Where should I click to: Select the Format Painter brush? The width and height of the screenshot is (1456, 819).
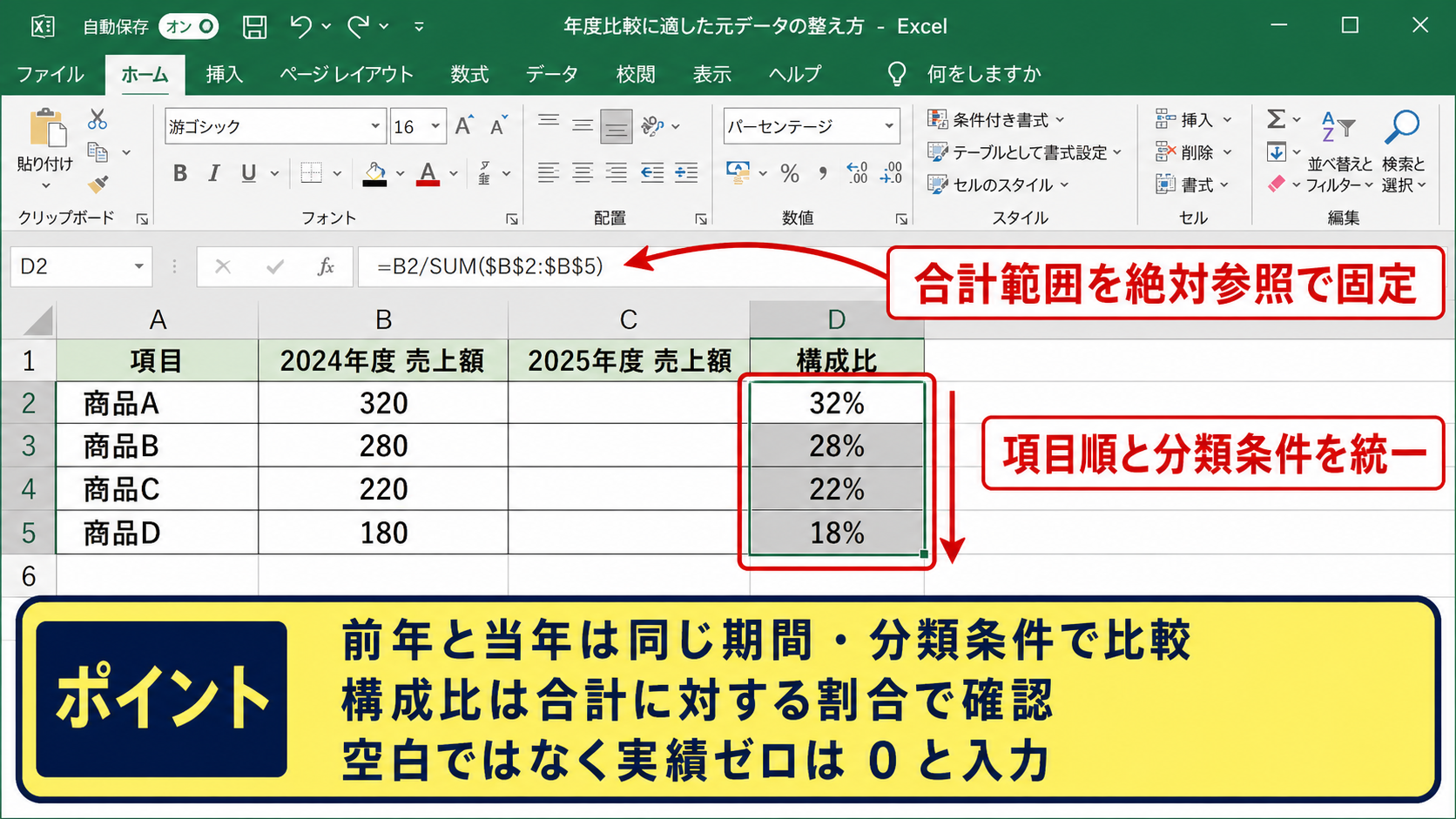tap(98, 185)
